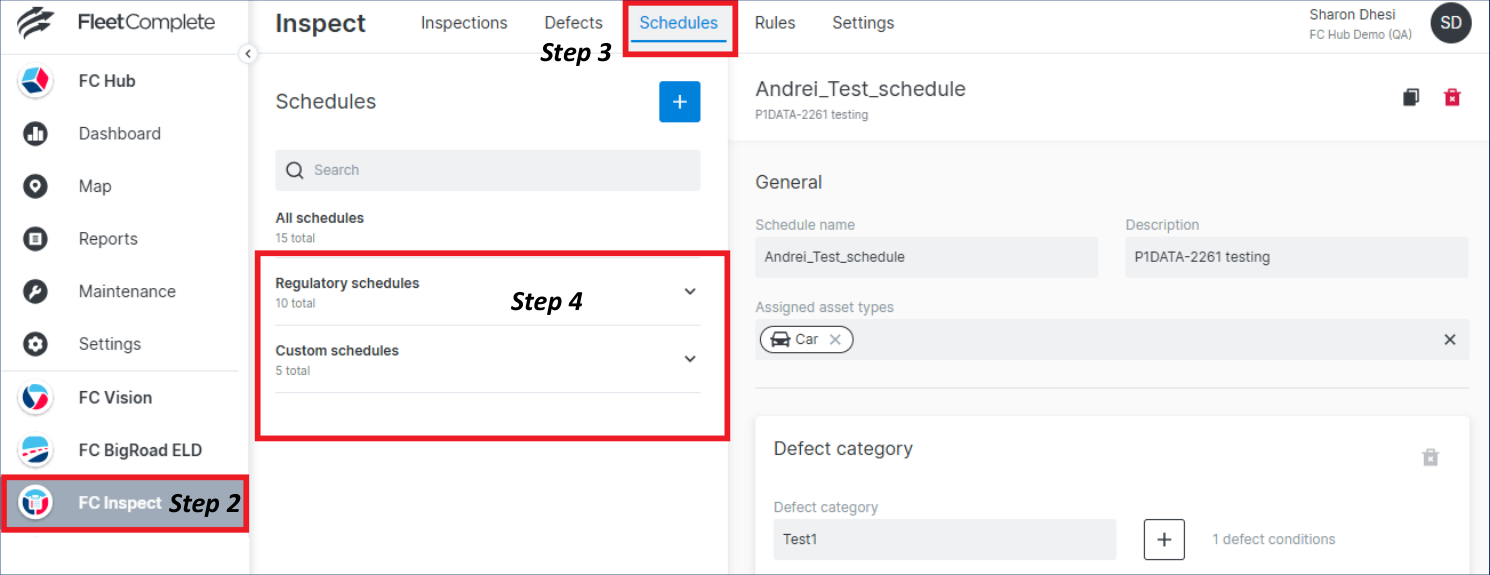Expand Custom schedules group
The height and width of the screenshot is (575, 1490).
pyautogui.click(x=690, y=359)
